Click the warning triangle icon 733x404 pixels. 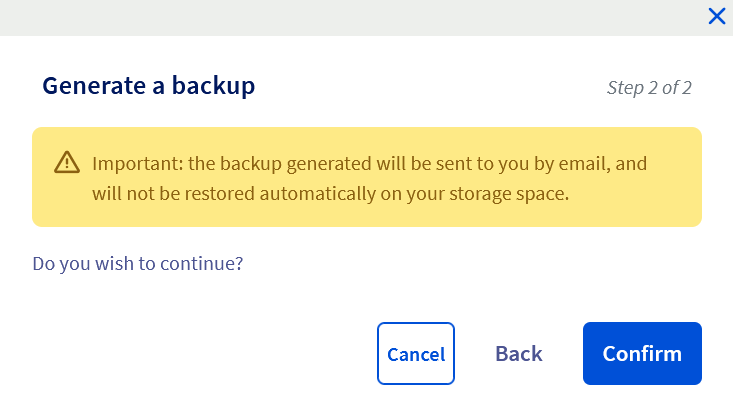[x=66, y=162]
